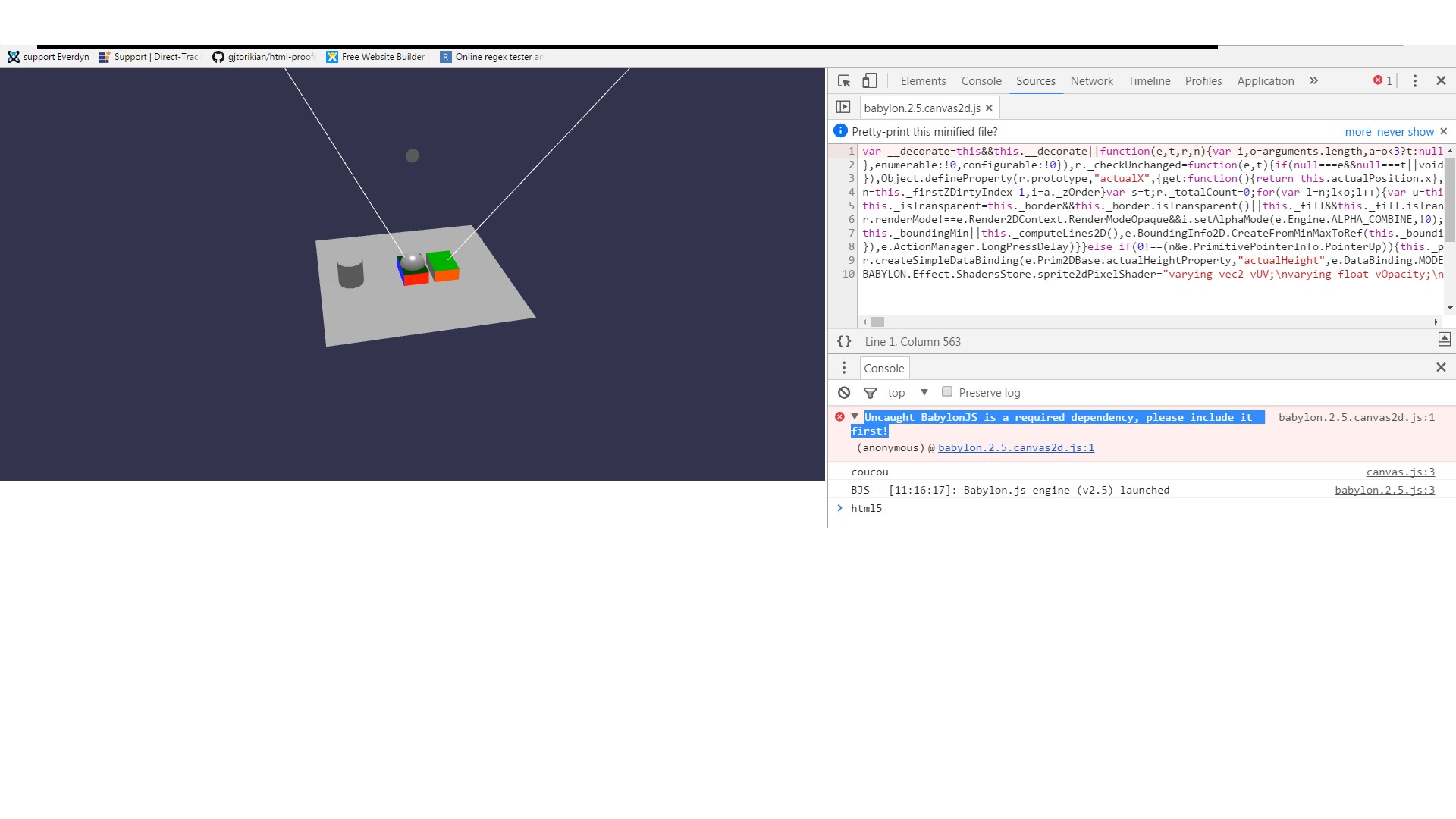
Task: Open the console drawer three-dot menu
Action: (x=844, y=368)
